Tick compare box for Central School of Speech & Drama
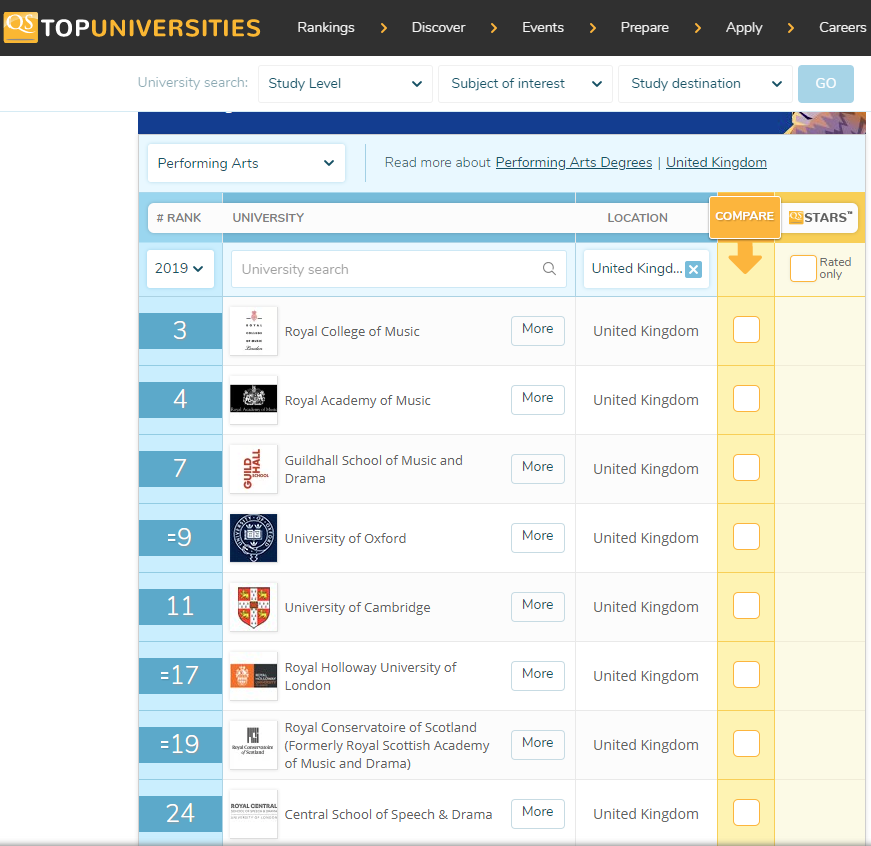The width and height of the screenshot is (871, 846). (x=746, y=812)
